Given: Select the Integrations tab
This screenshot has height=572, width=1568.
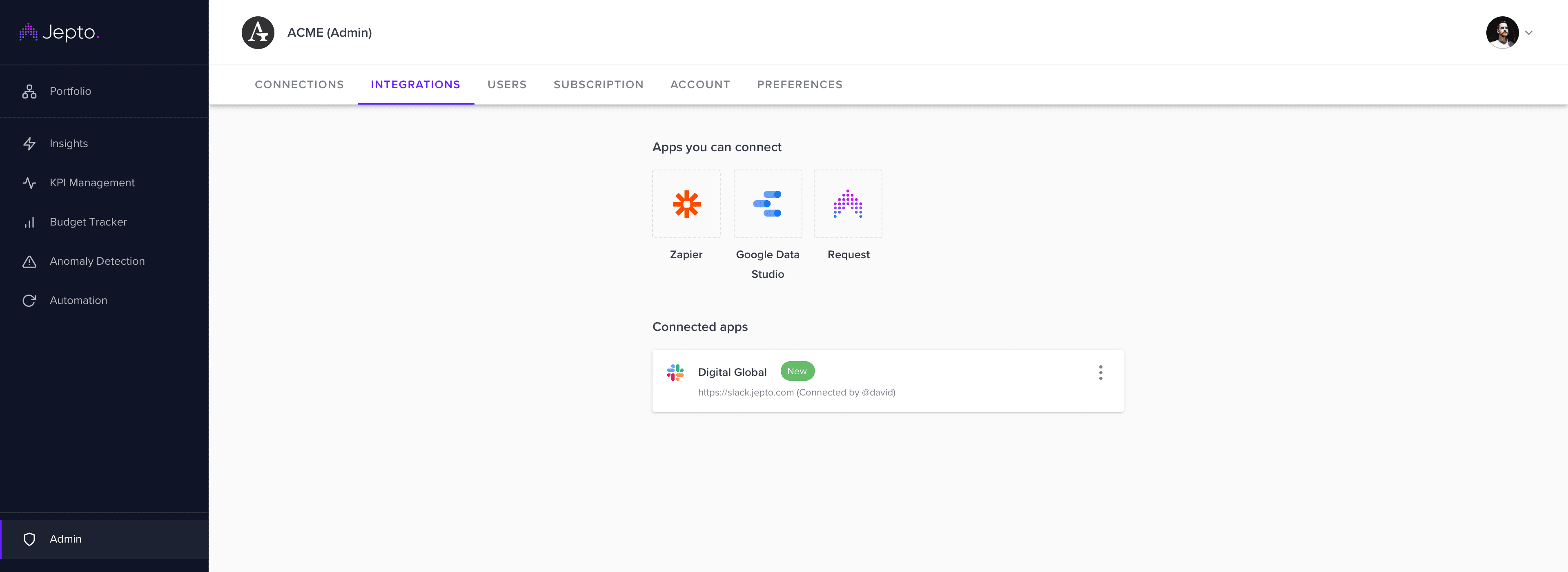Looking at the screenshot, I should [x=416, y=85].
